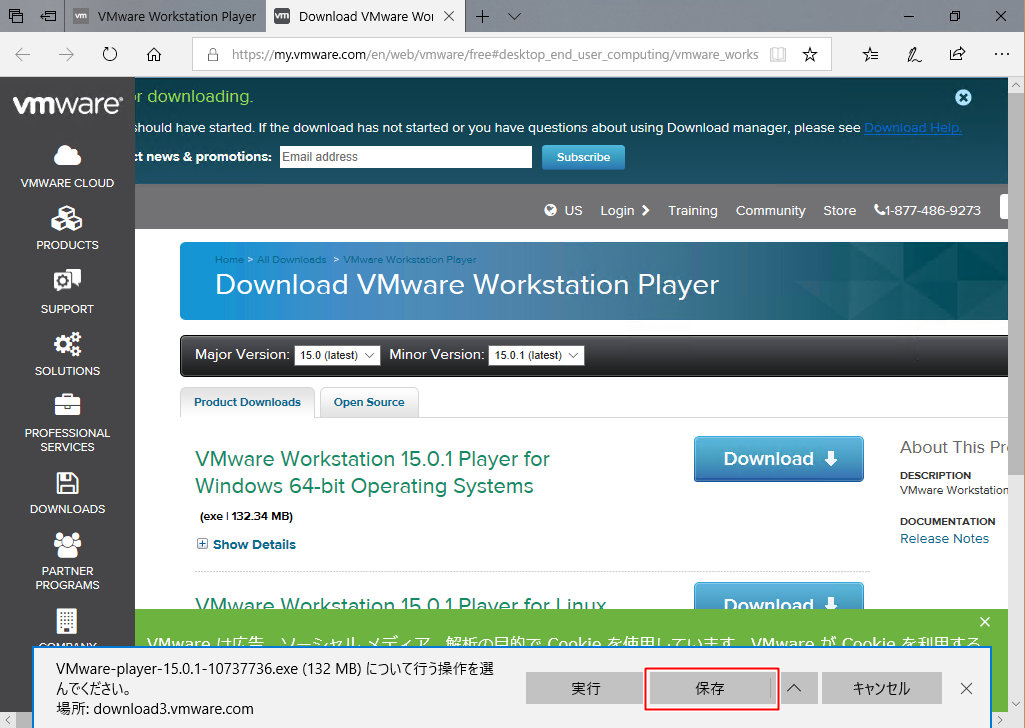
Task: Go to the browser home page
Action: click(154, 54)
